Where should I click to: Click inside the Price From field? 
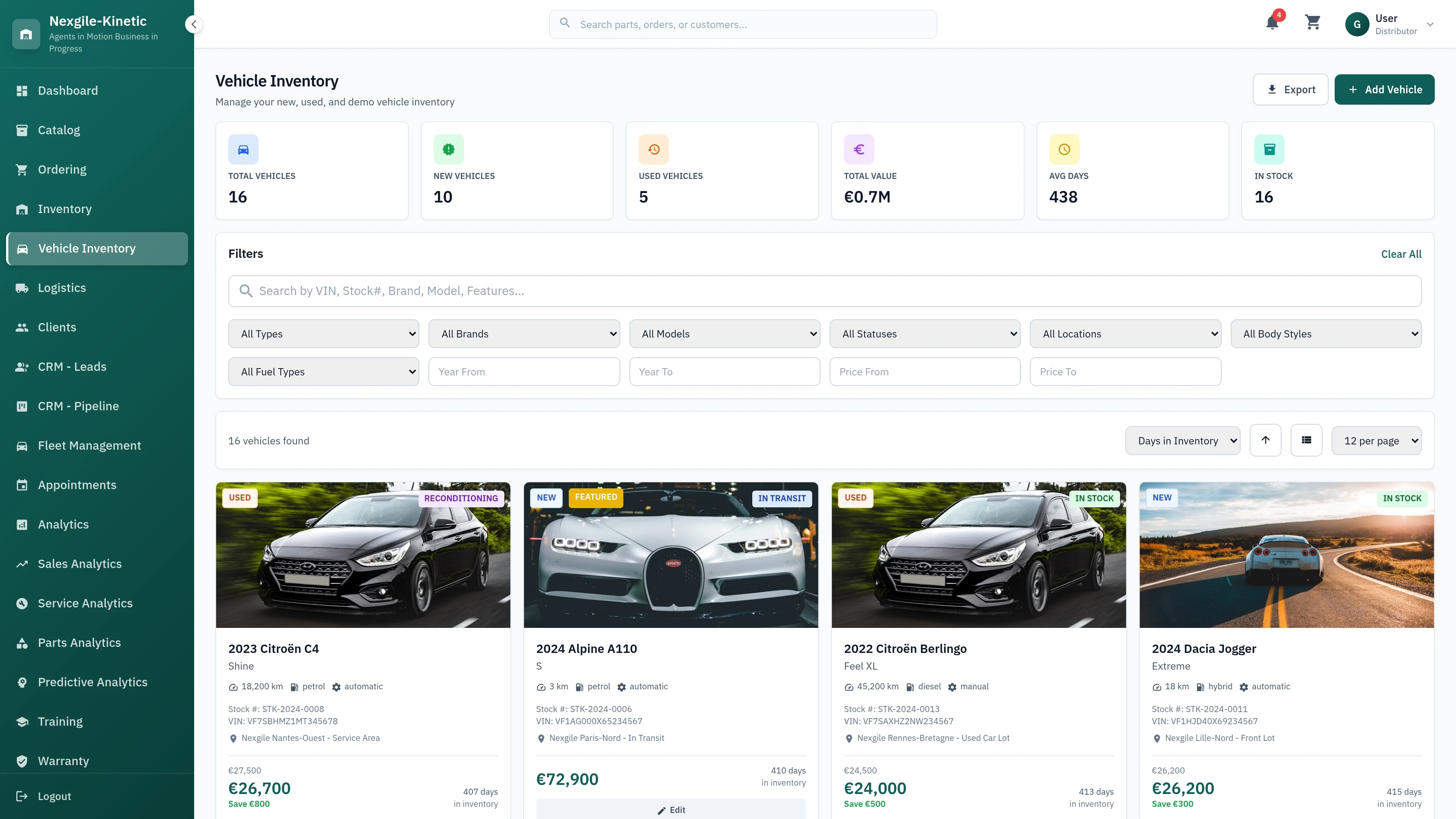(925, 371)
